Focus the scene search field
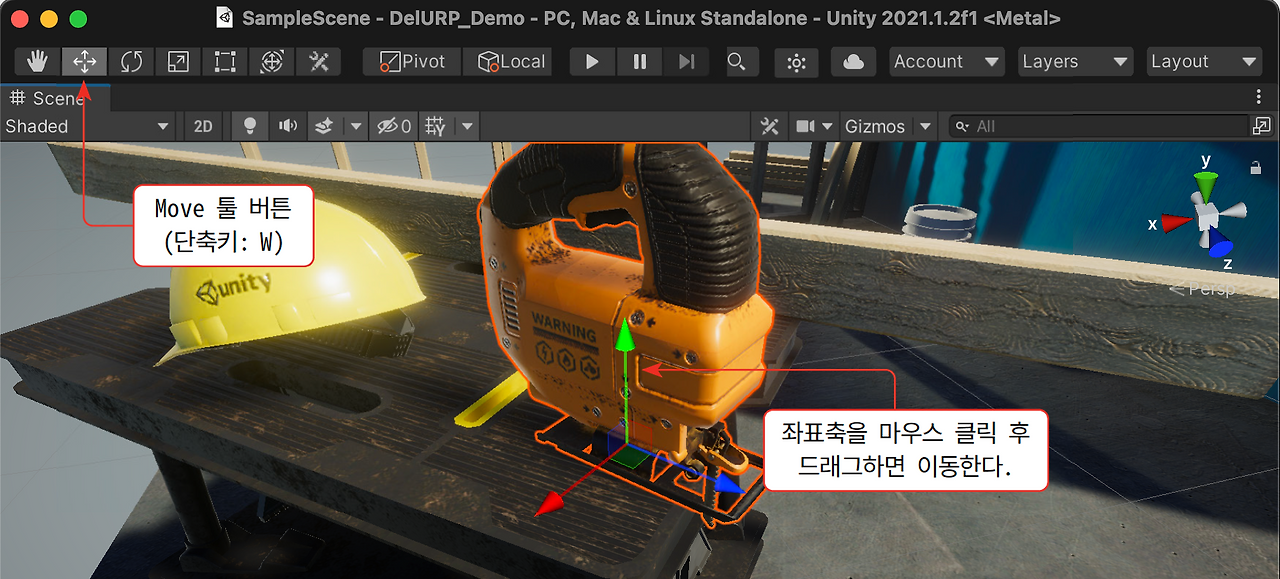The height and width of the screenshot is (579, 1280). click(1098, 126)
